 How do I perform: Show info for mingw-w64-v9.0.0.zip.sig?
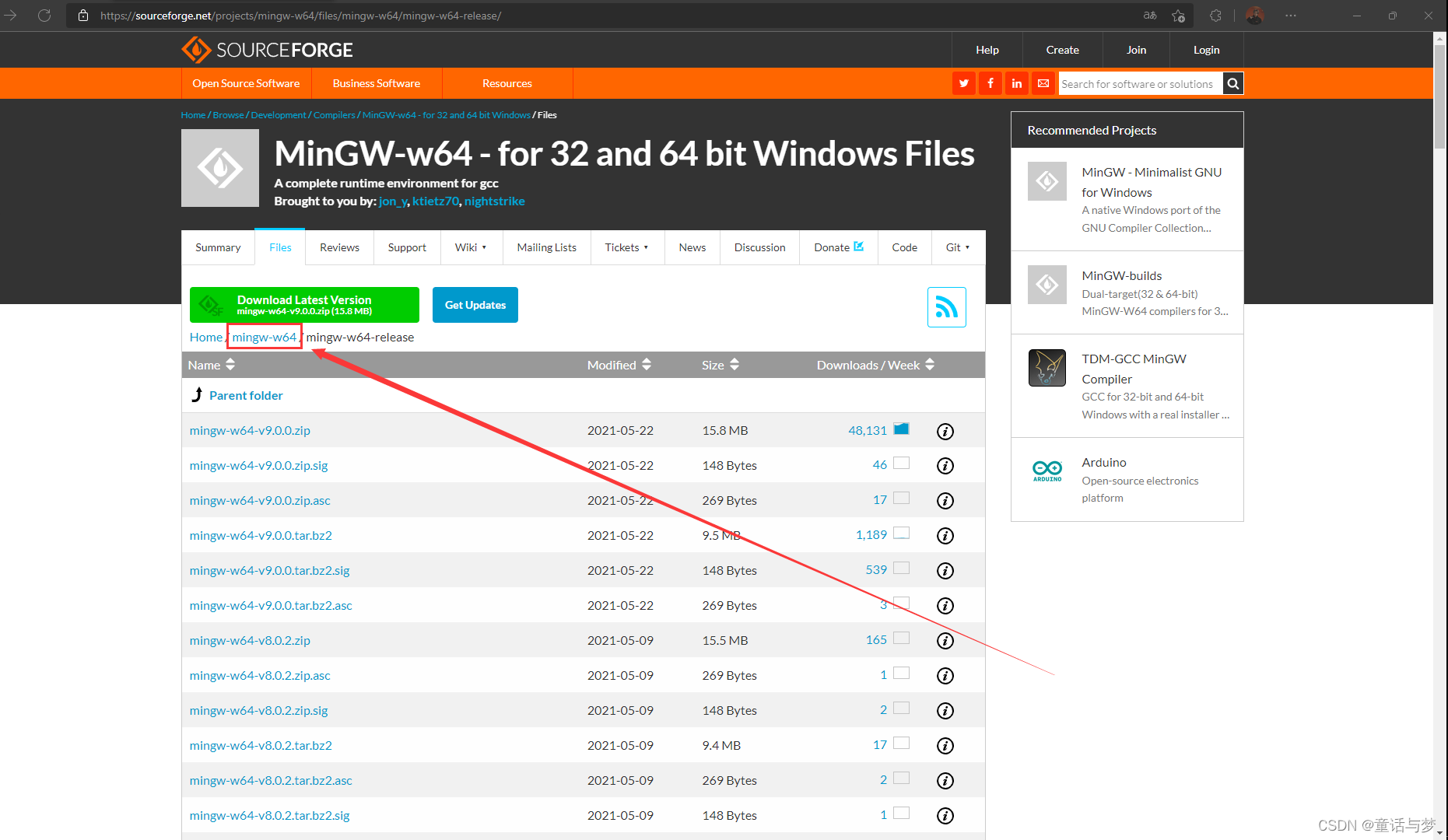[x=945, y=466]
